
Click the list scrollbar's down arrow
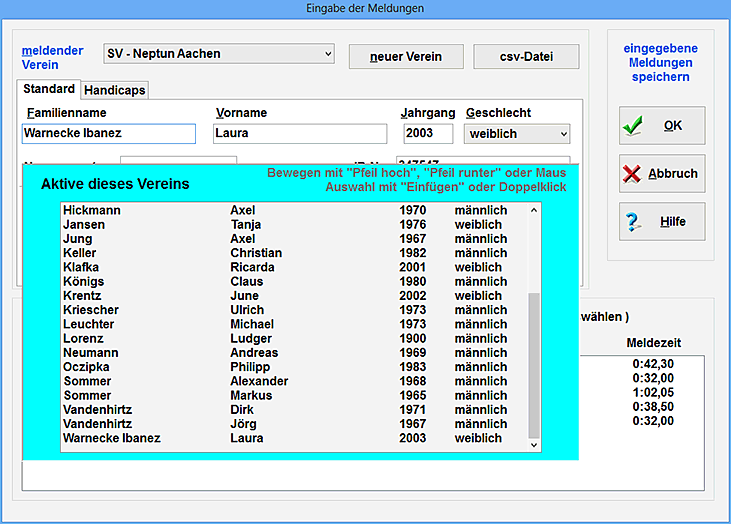coord(533,445)
